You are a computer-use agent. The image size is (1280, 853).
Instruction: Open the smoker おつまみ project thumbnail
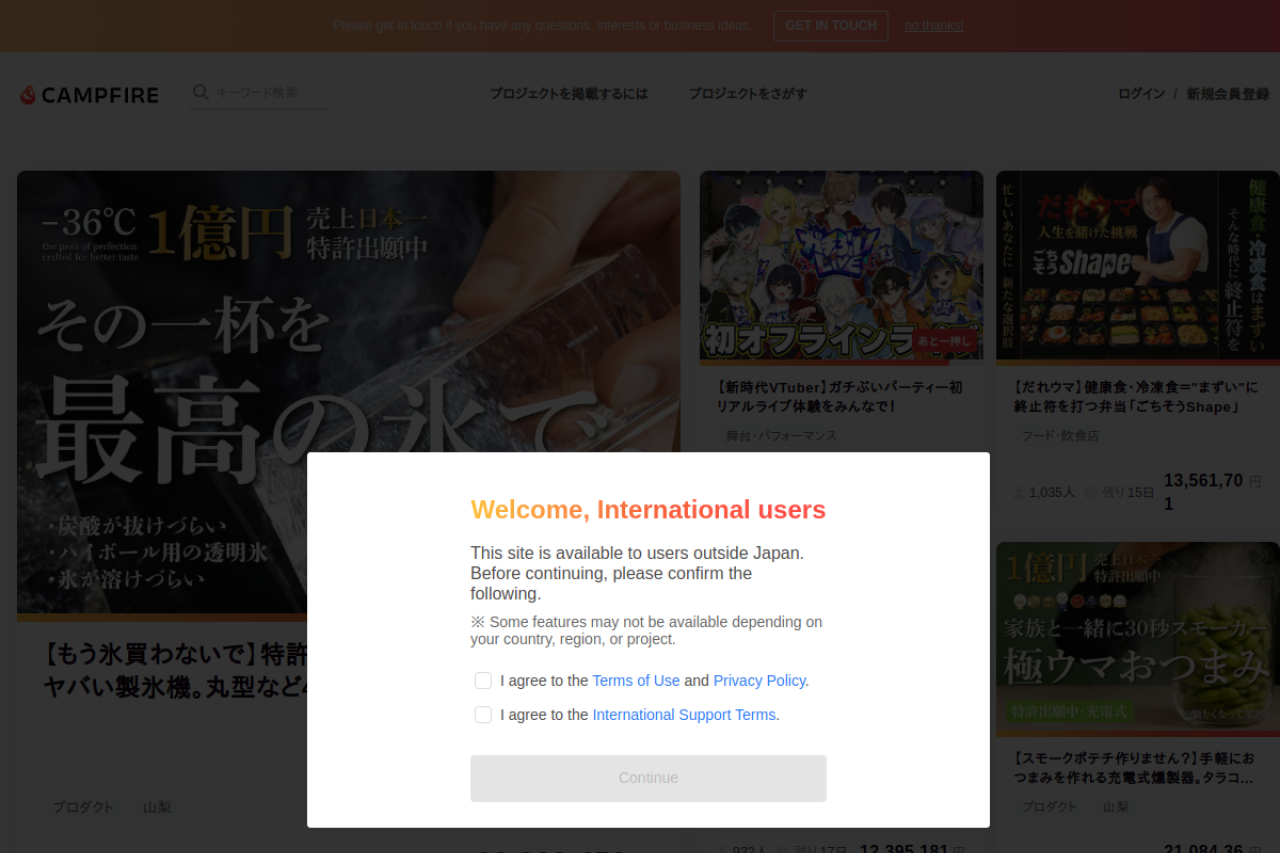pos(1138,636)
